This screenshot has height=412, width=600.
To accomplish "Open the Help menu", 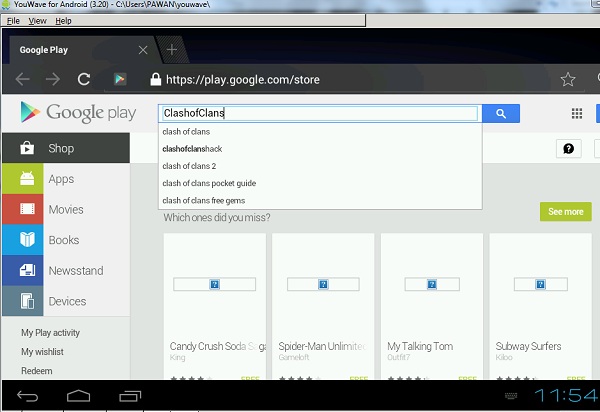I will [x=63, y=21].
